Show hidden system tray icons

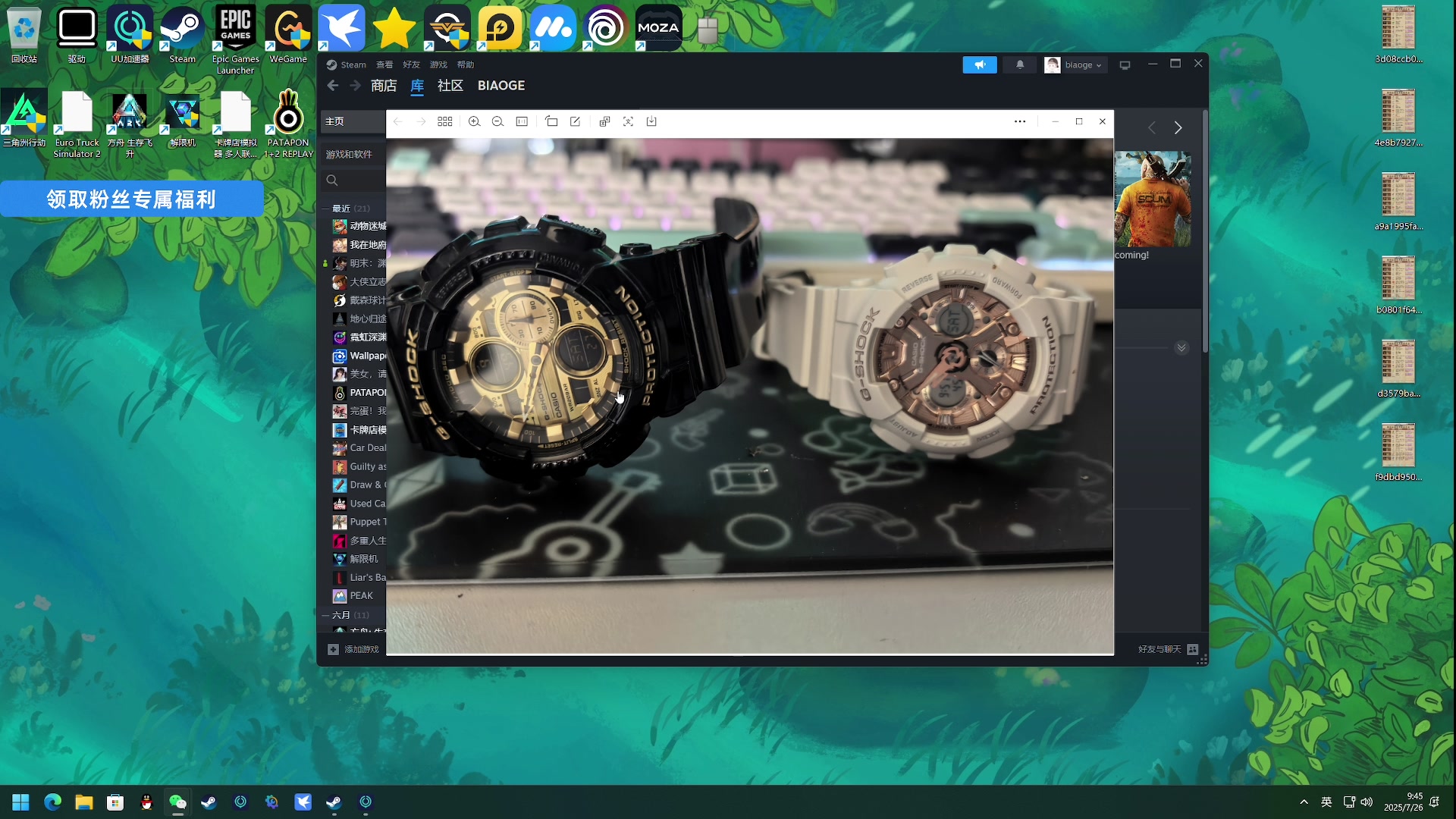pyautogui.click(x=1304, y=802)
